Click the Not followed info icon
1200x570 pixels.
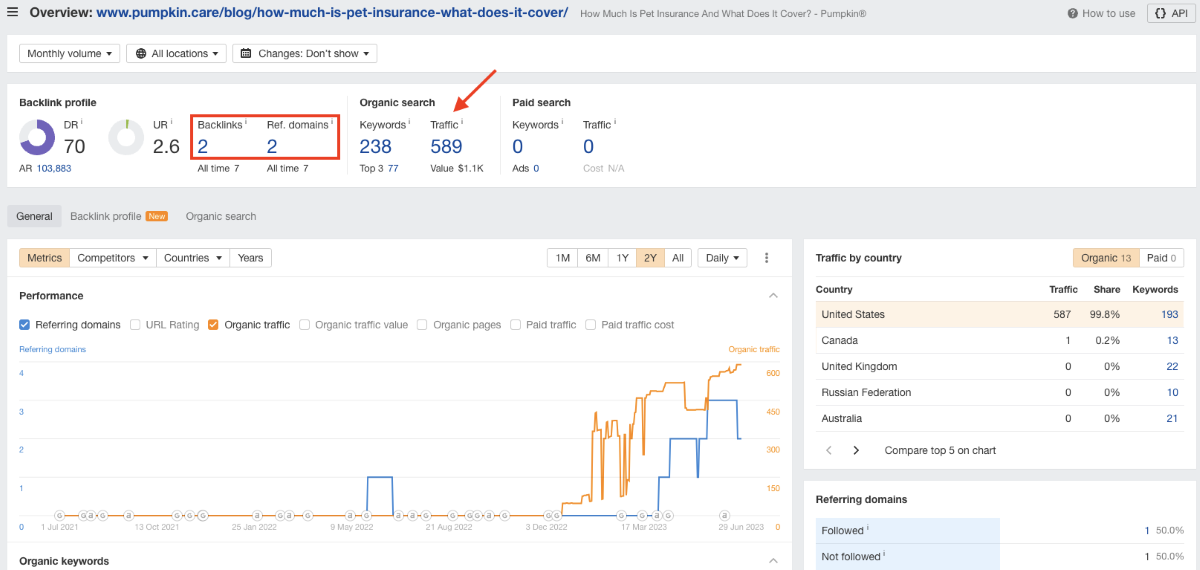pos(886,554)
